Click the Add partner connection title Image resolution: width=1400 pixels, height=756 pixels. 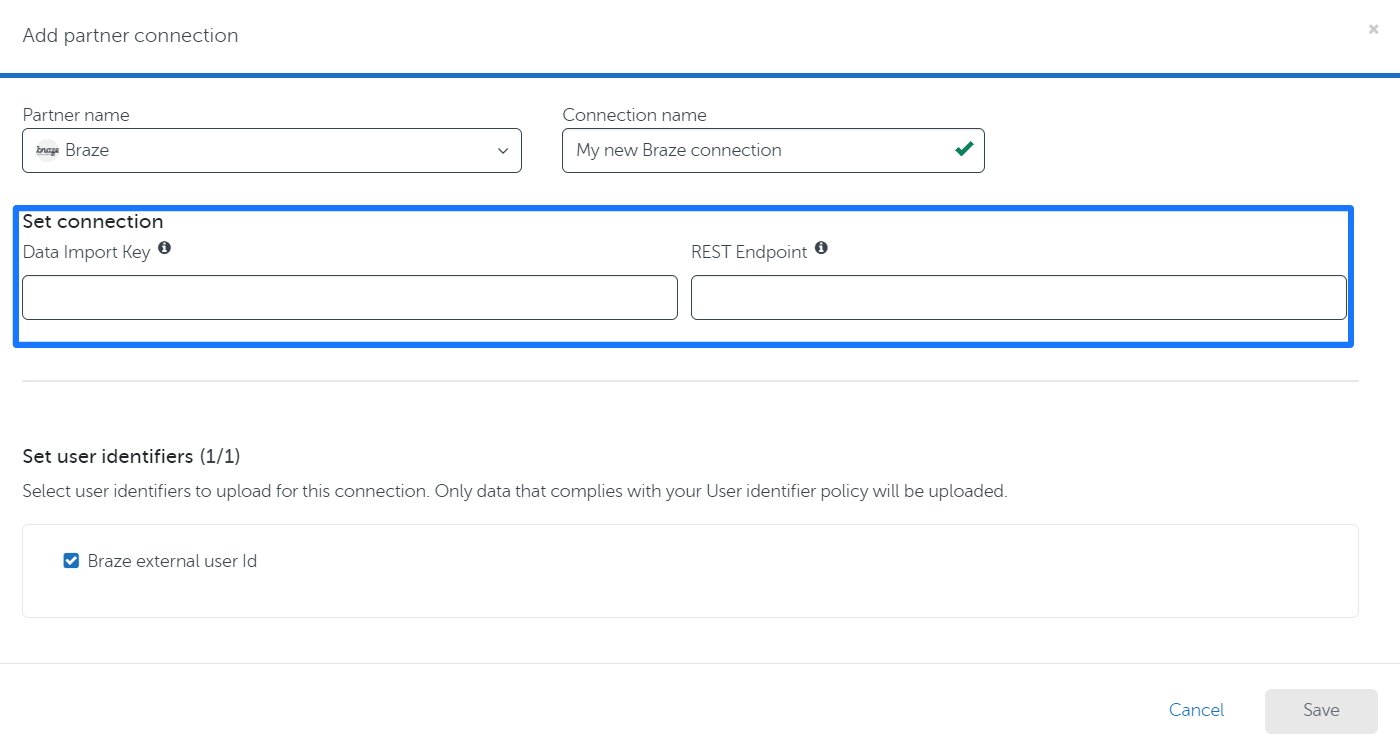[130, 35]
